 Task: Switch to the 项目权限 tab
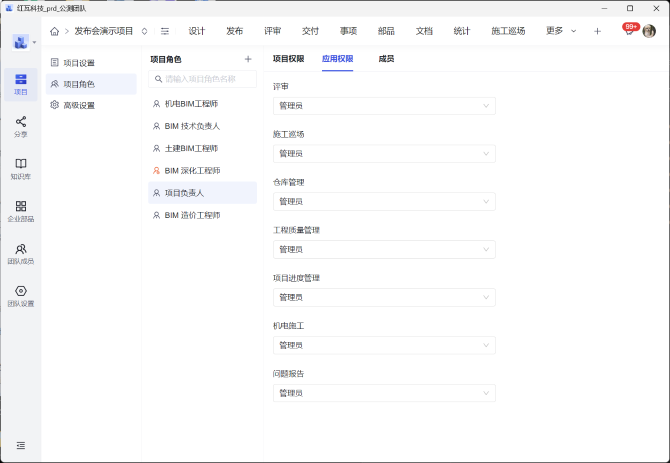[288, 59]
